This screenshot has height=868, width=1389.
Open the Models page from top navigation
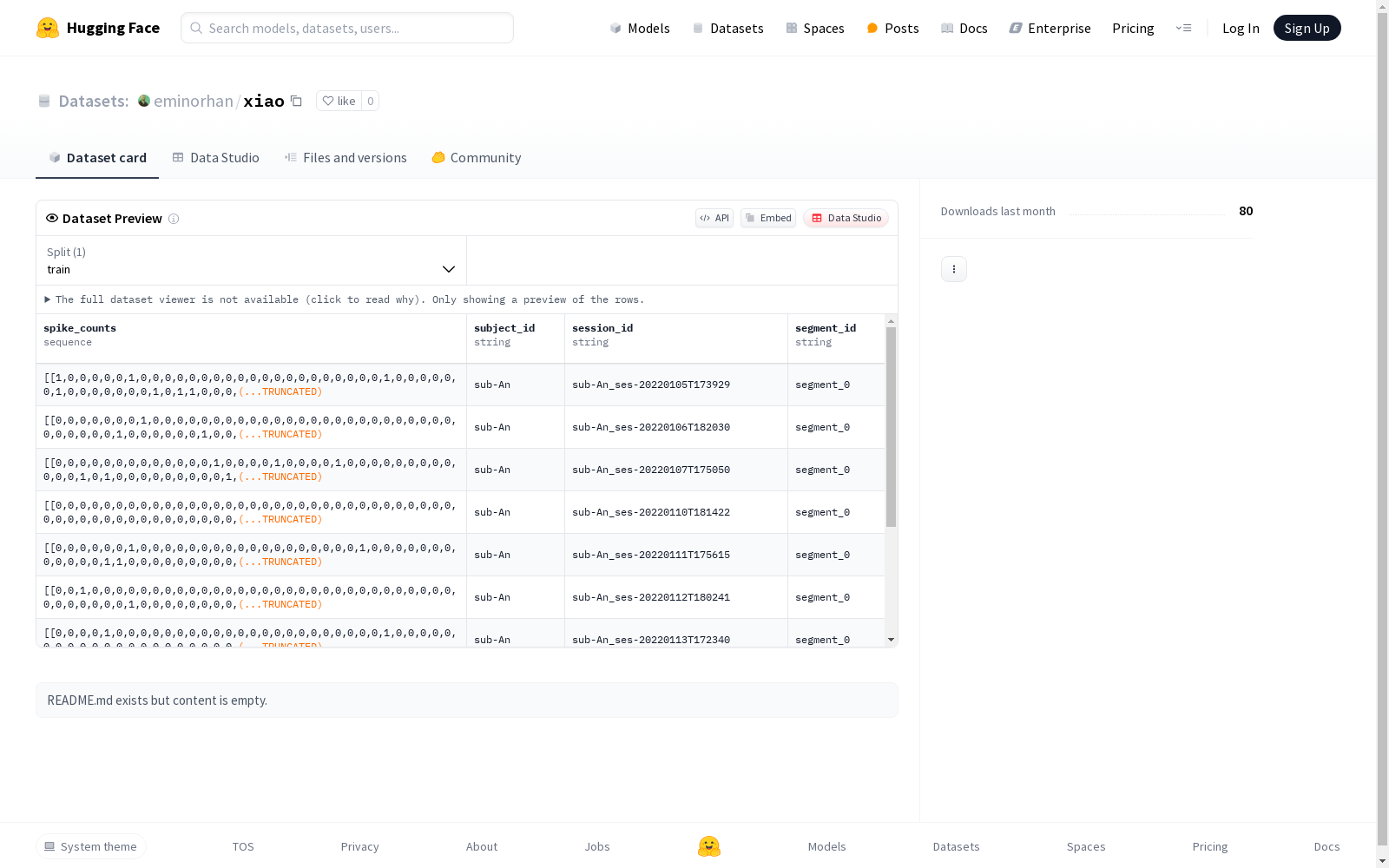640,28
